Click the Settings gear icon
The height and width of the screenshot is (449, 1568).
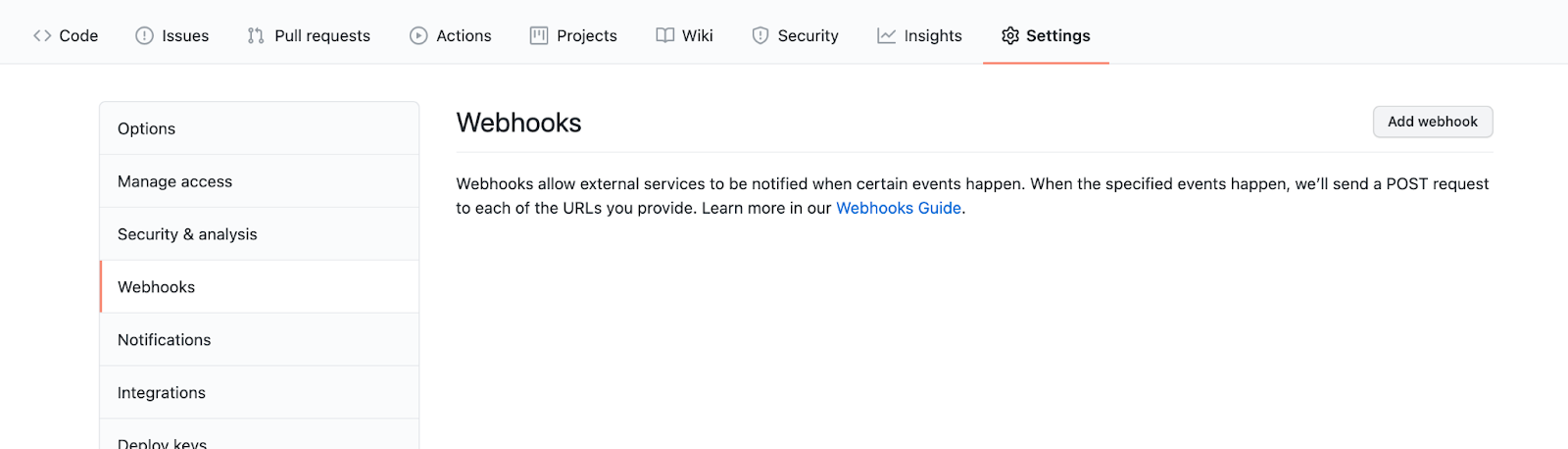click(x=1010, y=36)
